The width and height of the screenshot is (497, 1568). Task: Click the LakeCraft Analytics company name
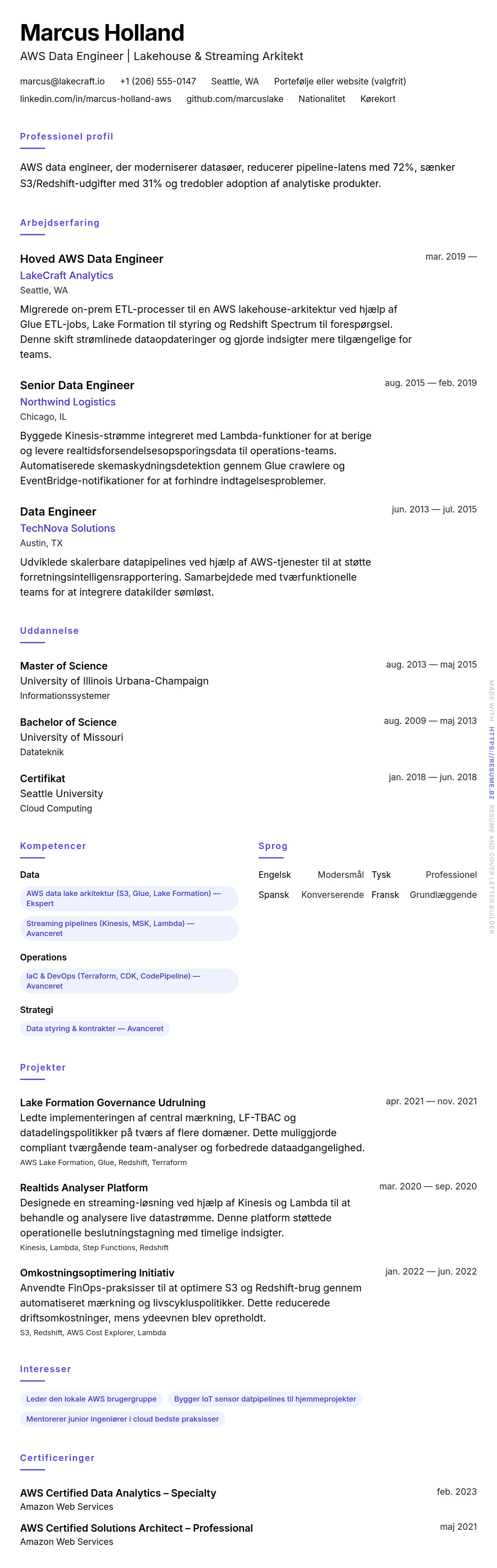click(x=66, y=275)
